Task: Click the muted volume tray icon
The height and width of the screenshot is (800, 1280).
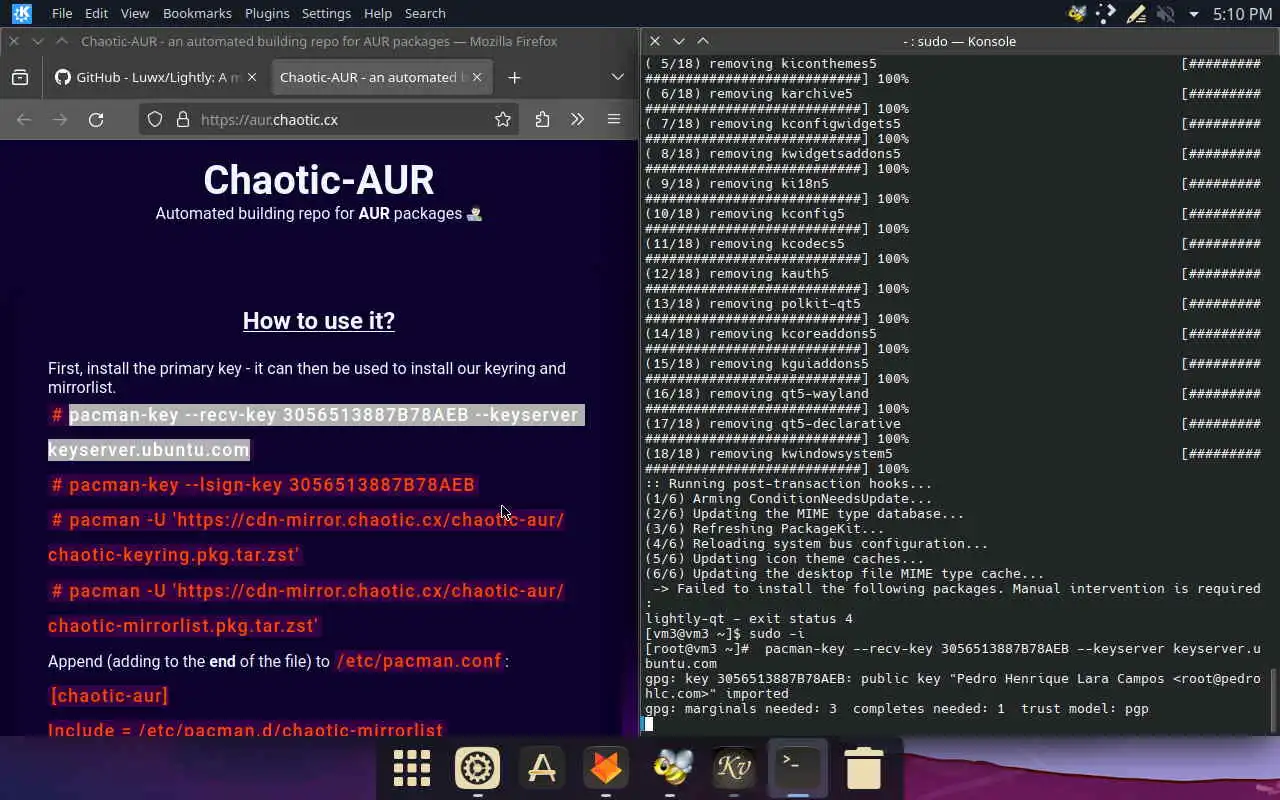Action: [1165, 14]
